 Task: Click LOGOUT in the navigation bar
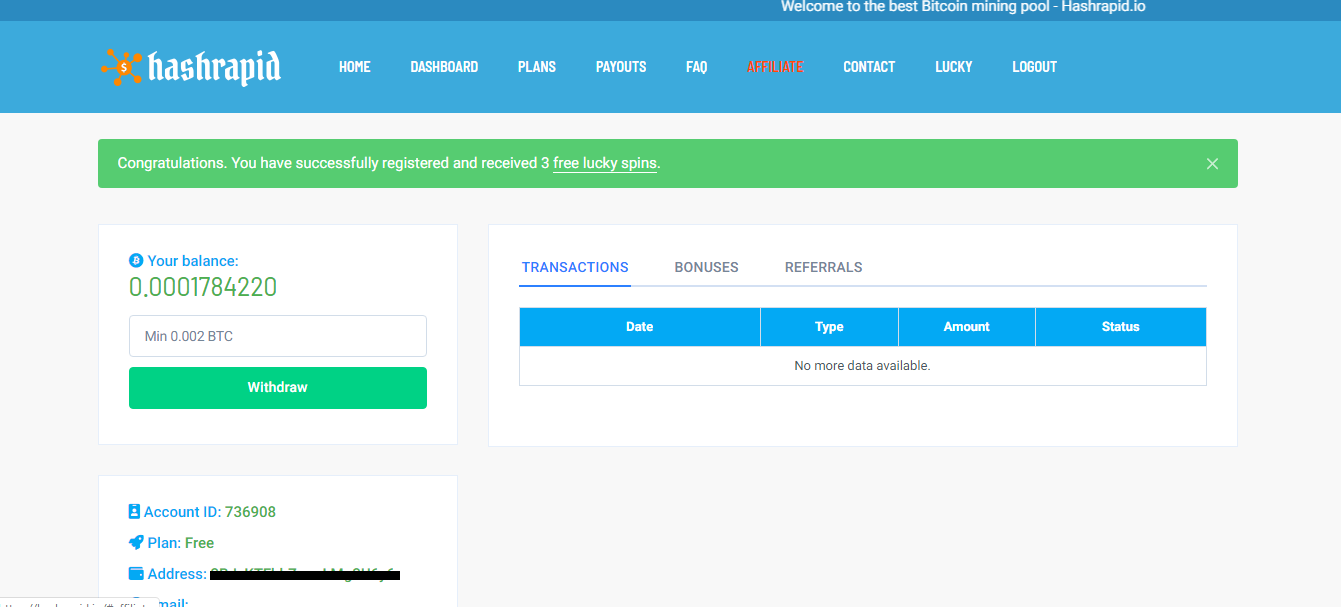[1034, 67]
